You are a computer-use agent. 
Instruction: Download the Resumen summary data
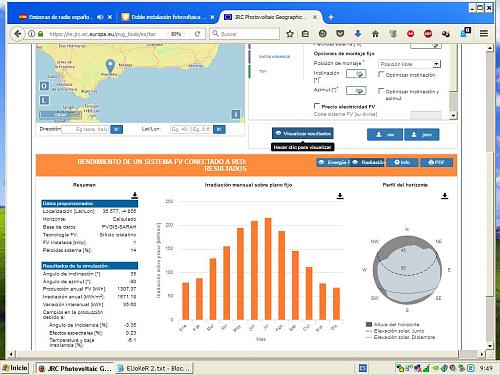tap(135, 195)
